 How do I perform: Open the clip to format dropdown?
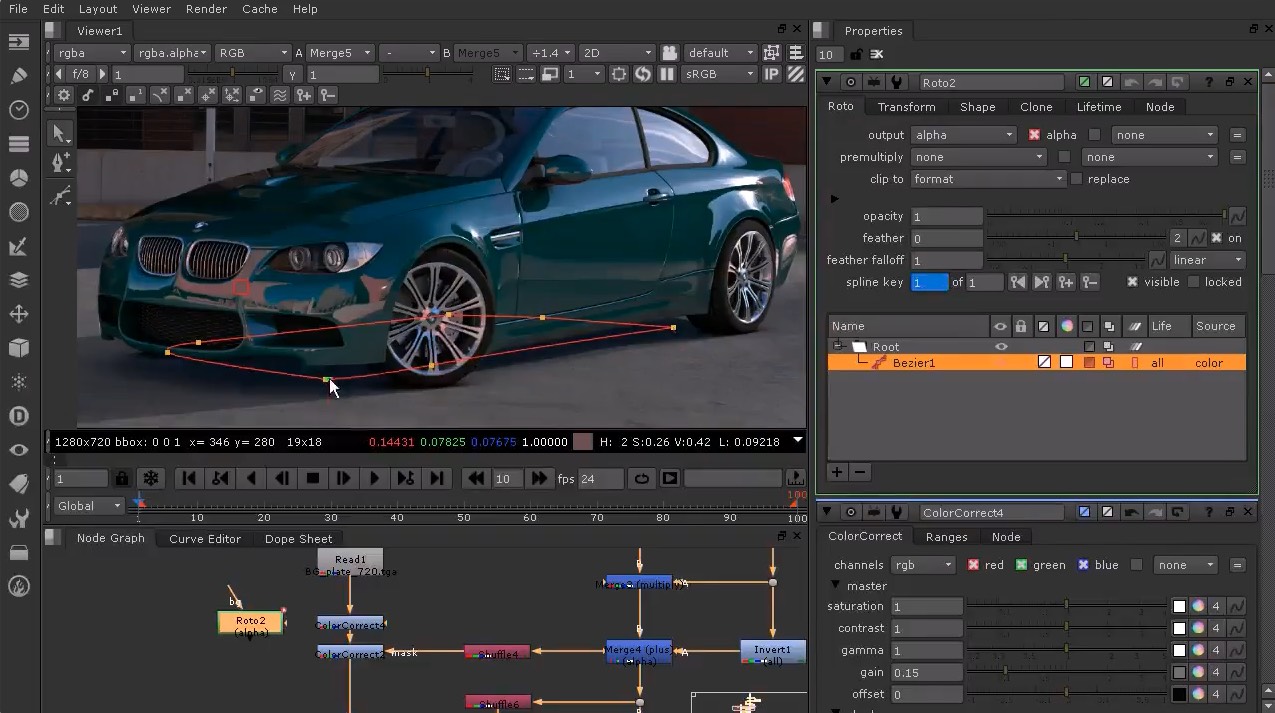tap(988, 179)
